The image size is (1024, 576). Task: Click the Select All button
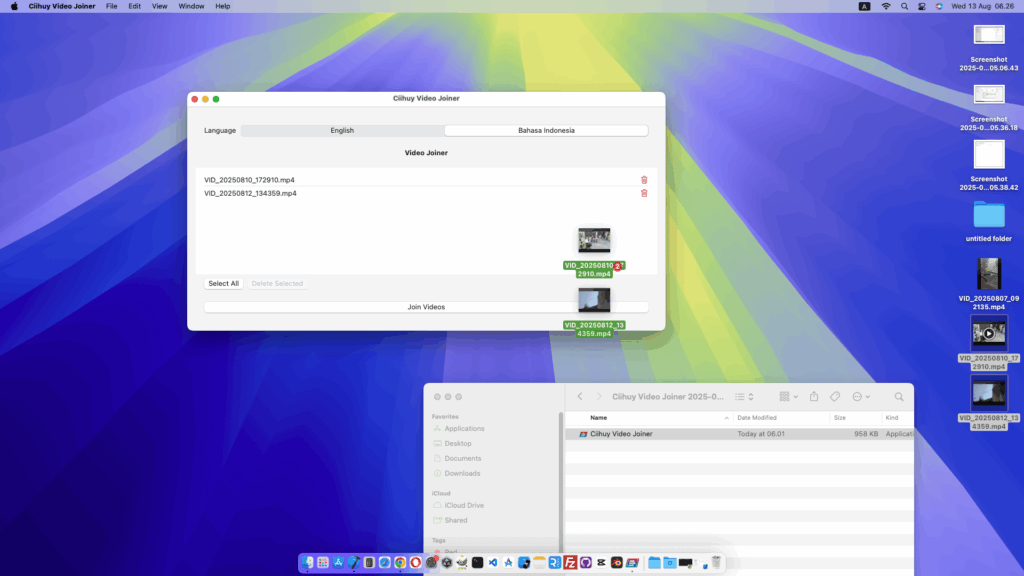223,283
